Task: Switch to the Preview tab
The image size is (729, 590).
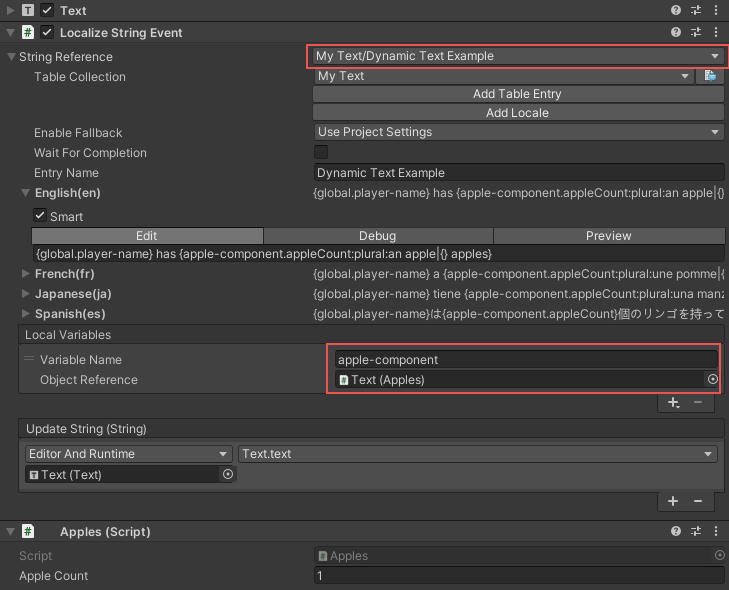Action: pos(608,236)
